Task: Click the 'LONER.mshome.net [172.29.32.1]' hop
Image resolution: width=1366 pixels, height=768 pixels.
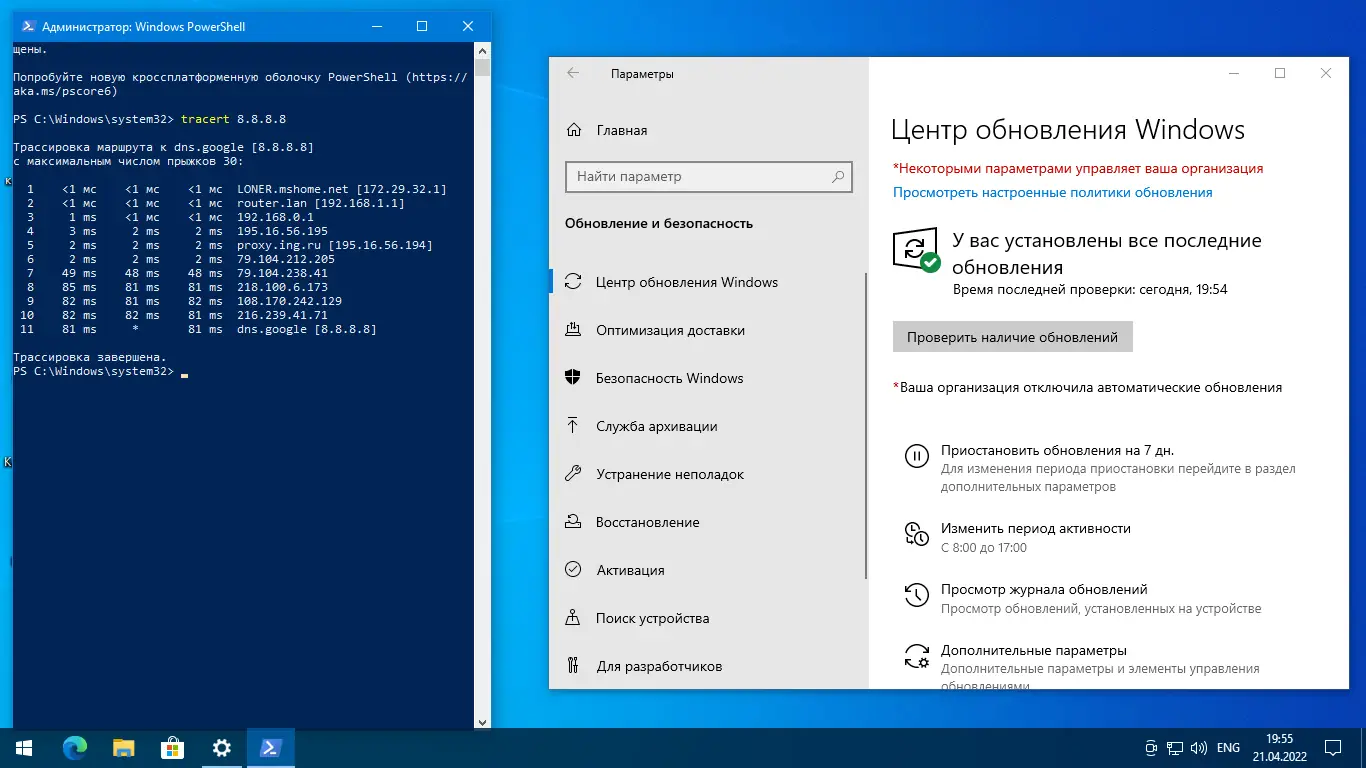Action: pos(342,189)
